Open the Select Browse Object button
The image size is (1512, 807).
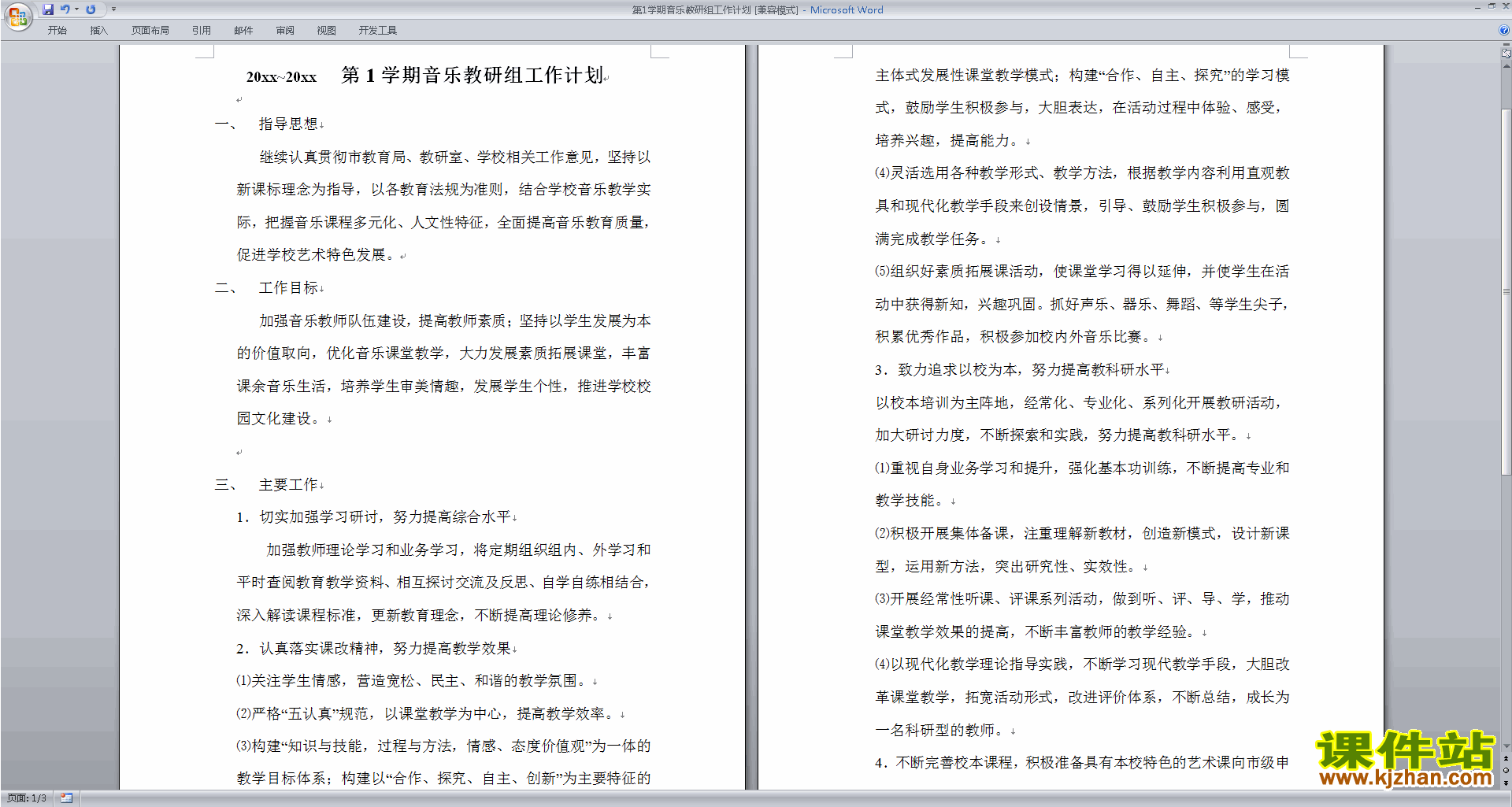click(1506, 770)
